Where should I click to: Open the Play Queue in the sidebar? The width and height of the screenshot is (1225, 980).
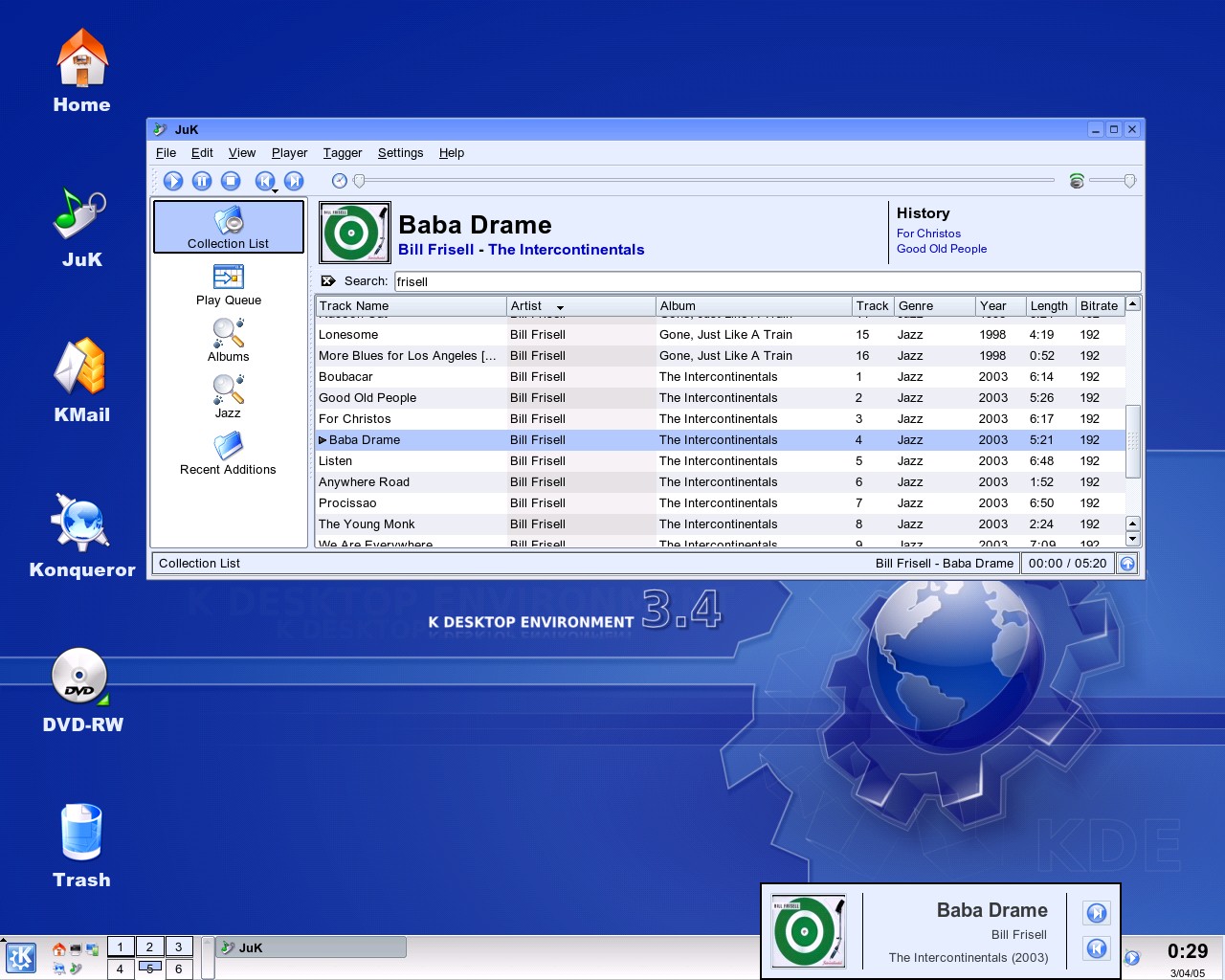tap(228, 285)
